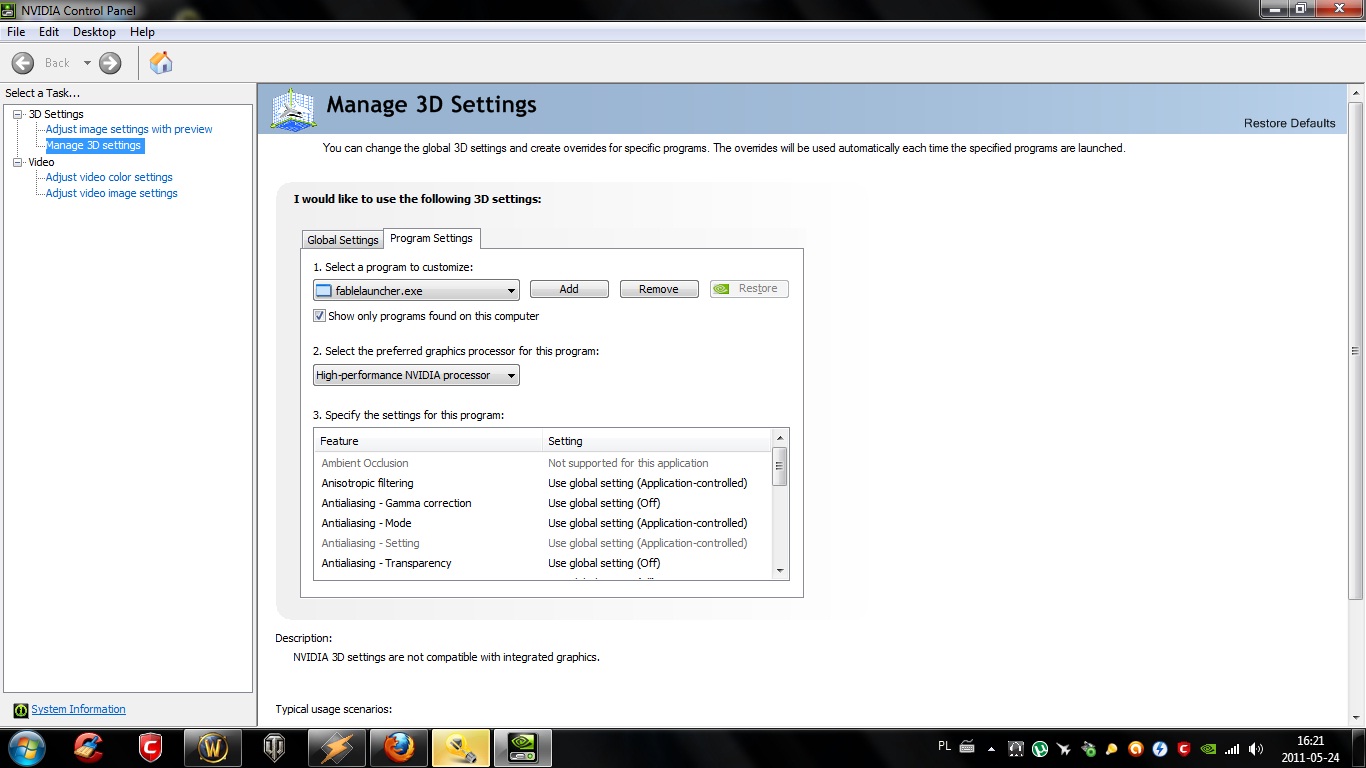Open the Desktop menu
The height and width of the screenshot is (768, 1366).
click(94, 32)
